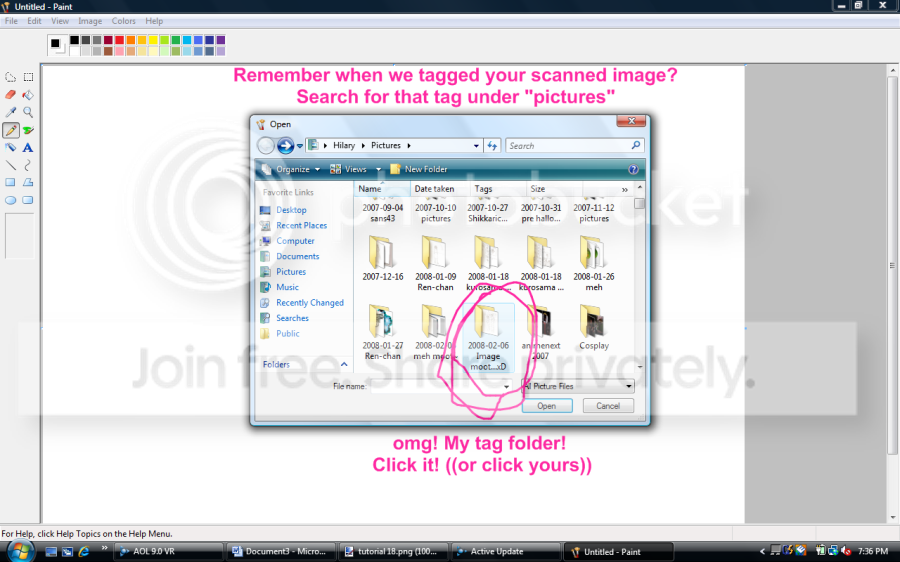This screenshot has width=900, height=562.
Task: Select the Rounded Rectangle tool
Action: (x=28, y=200)
